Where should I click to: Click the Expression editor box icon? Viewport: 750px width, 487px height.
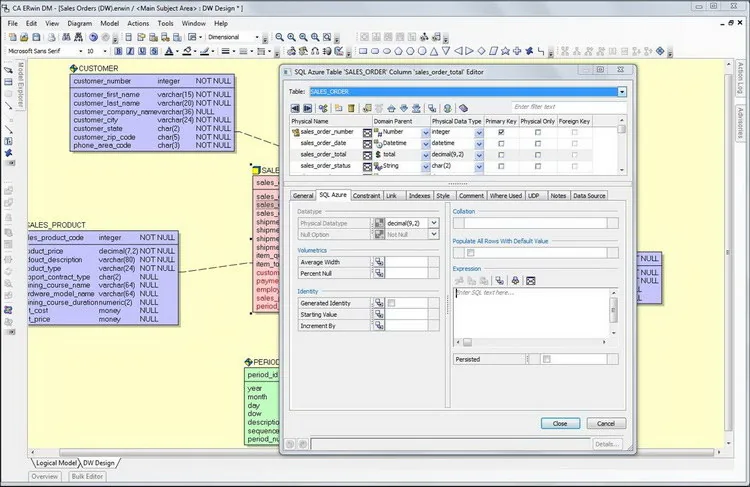coord(530,281)
